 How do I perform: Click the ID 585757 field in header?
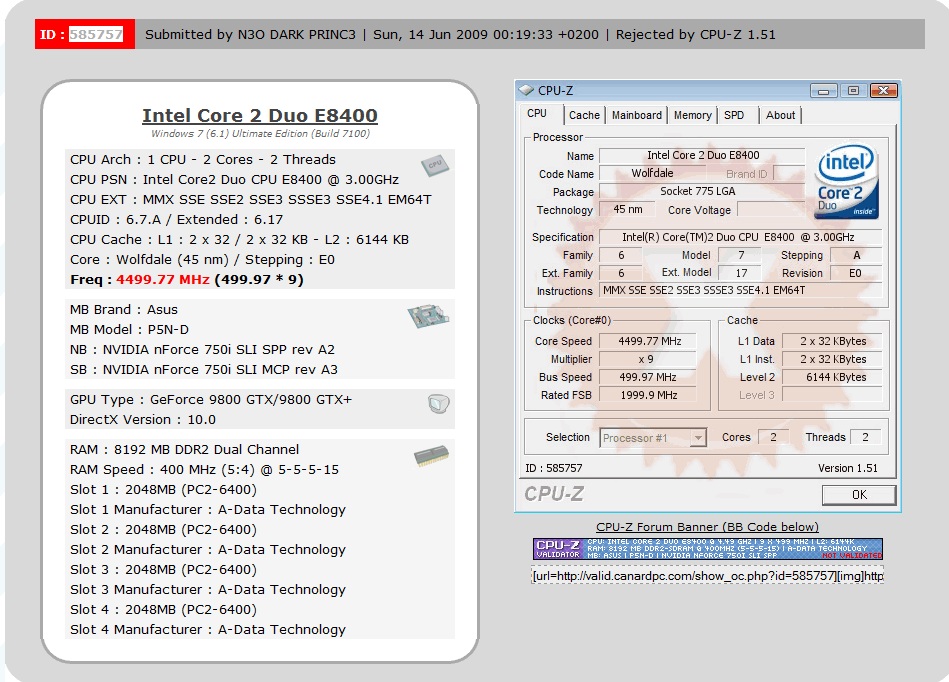(x=96, y=34)
